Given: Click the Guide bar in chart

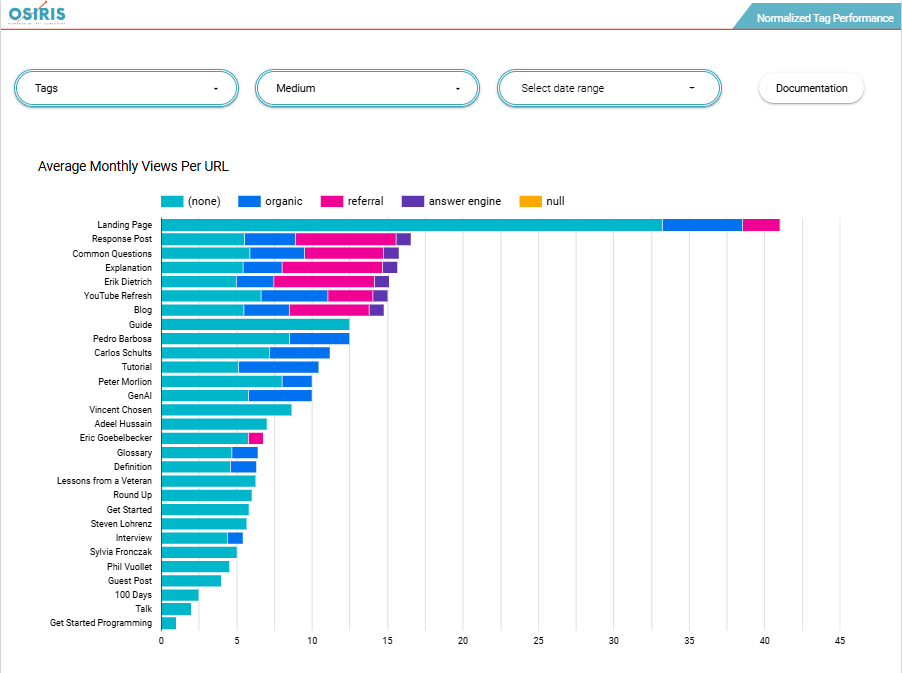Looking at the screenshot, I should tap(255, 324).
